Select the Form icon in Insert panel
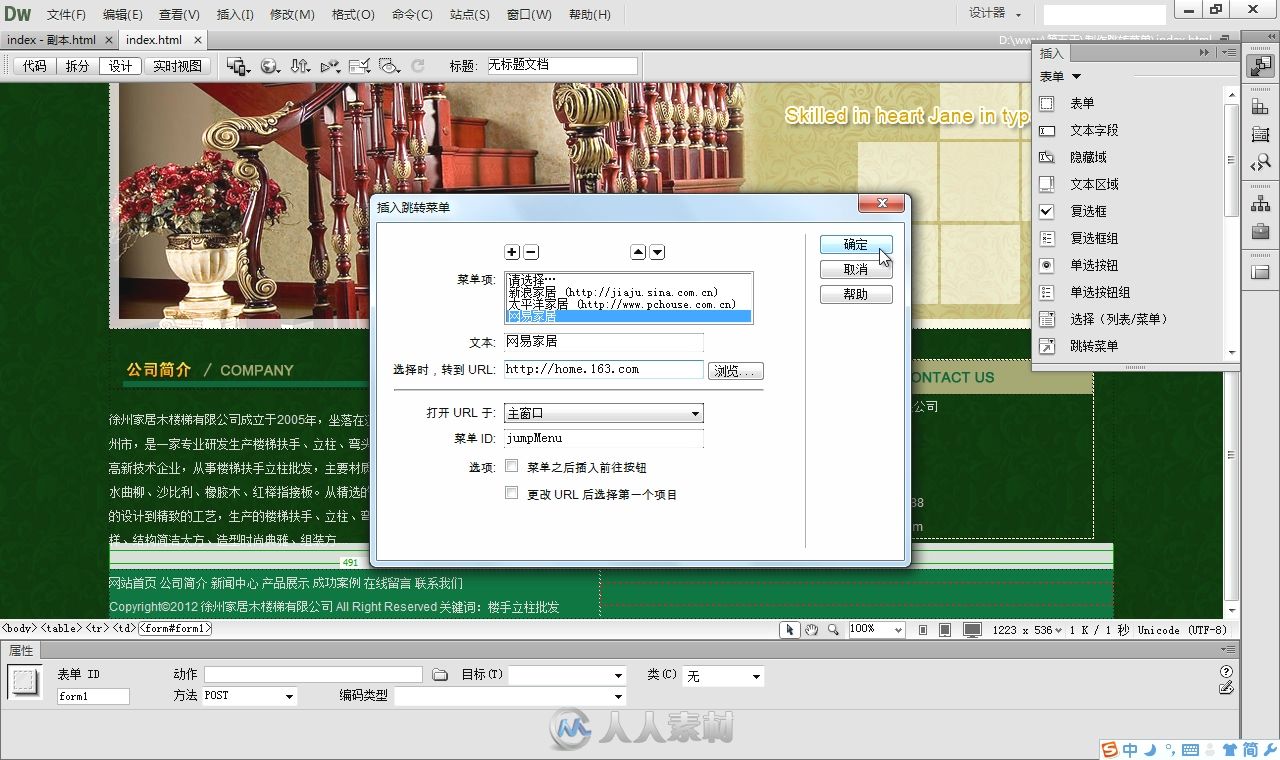Screen dimensions: 1280x760 (x=1047, y=103)
